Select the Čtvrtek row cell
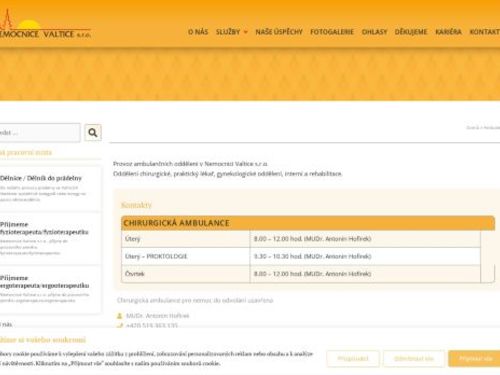Screen dimensions: 500x375 tap(186, 274)
